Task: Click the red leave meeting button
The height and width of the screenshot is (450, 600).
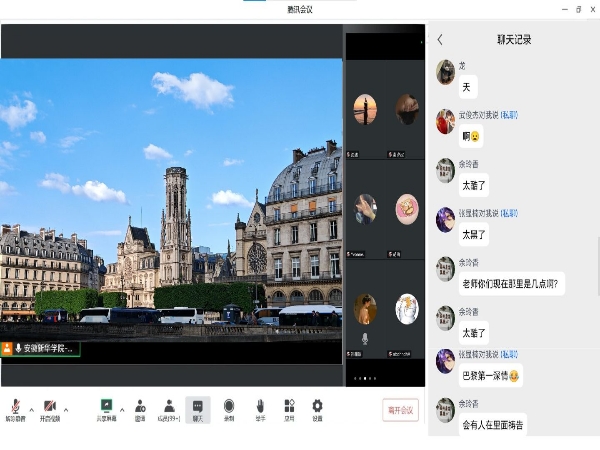Action: tap(400, 409)
